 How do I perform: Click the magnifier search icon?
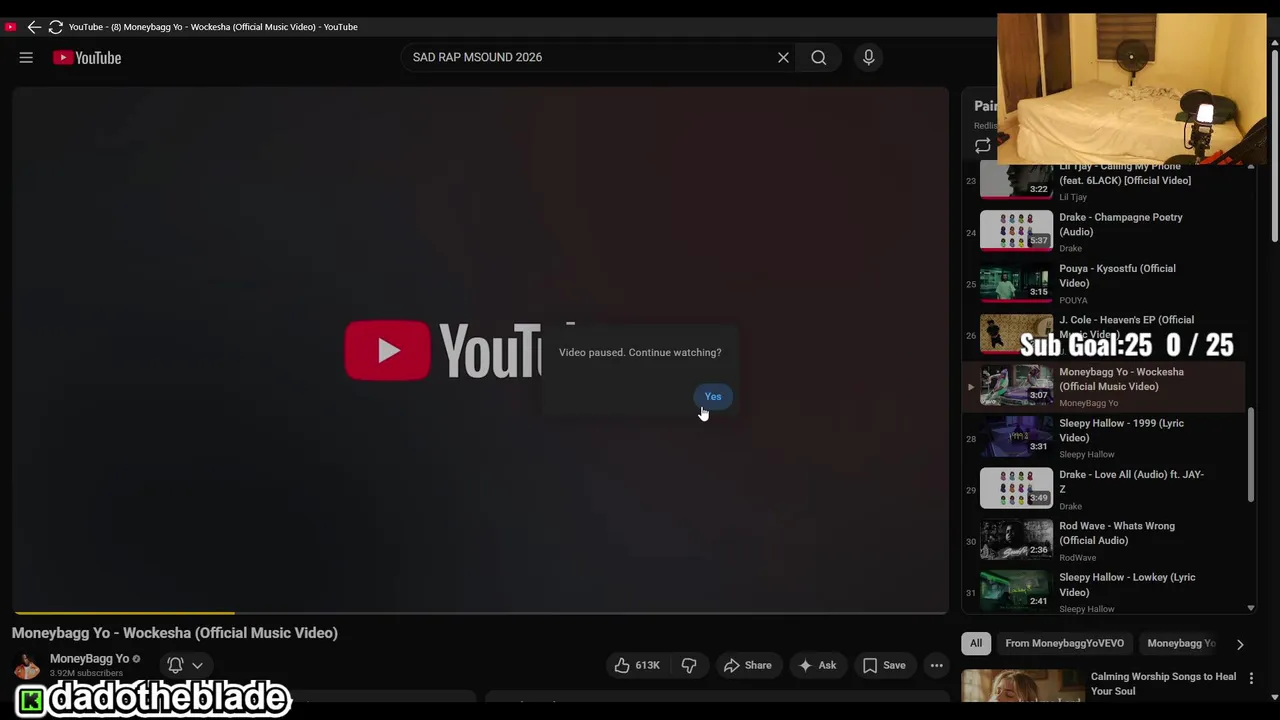pos(819,58)
